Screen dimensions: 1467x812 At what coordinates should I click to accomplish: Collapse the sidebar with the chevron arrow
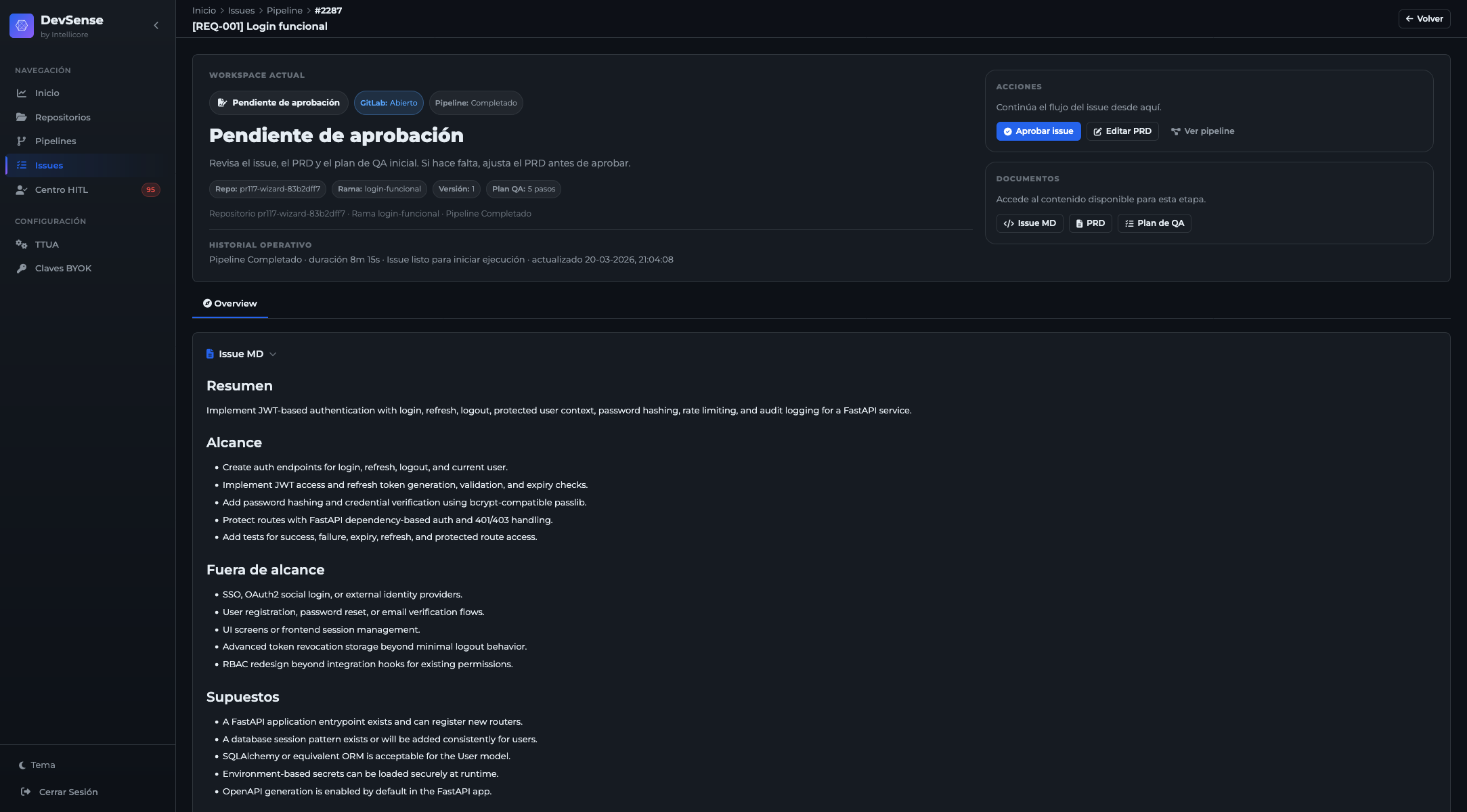(x=156, y=26)
